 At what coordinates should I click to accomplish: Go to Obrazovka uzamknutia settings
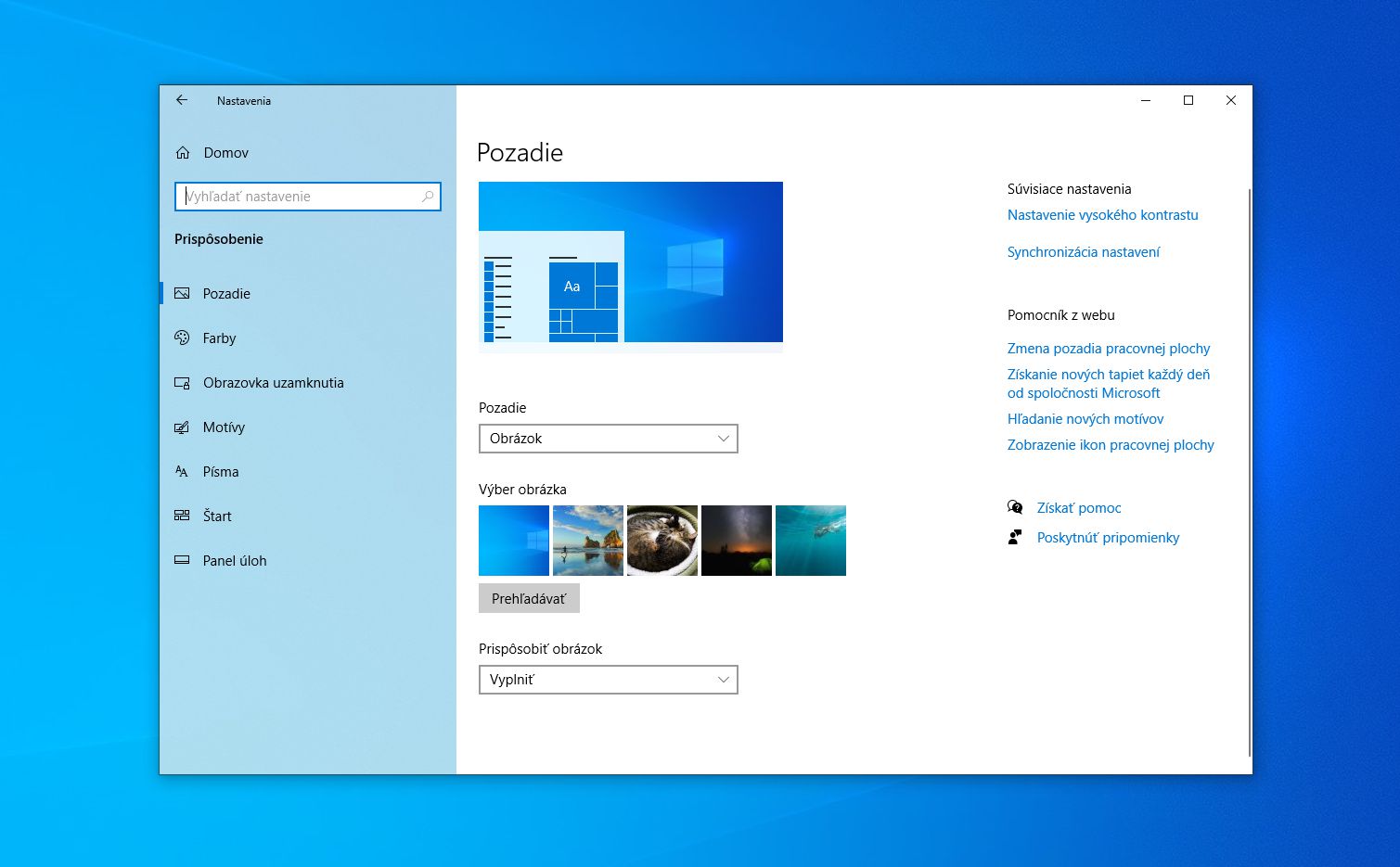308,382
